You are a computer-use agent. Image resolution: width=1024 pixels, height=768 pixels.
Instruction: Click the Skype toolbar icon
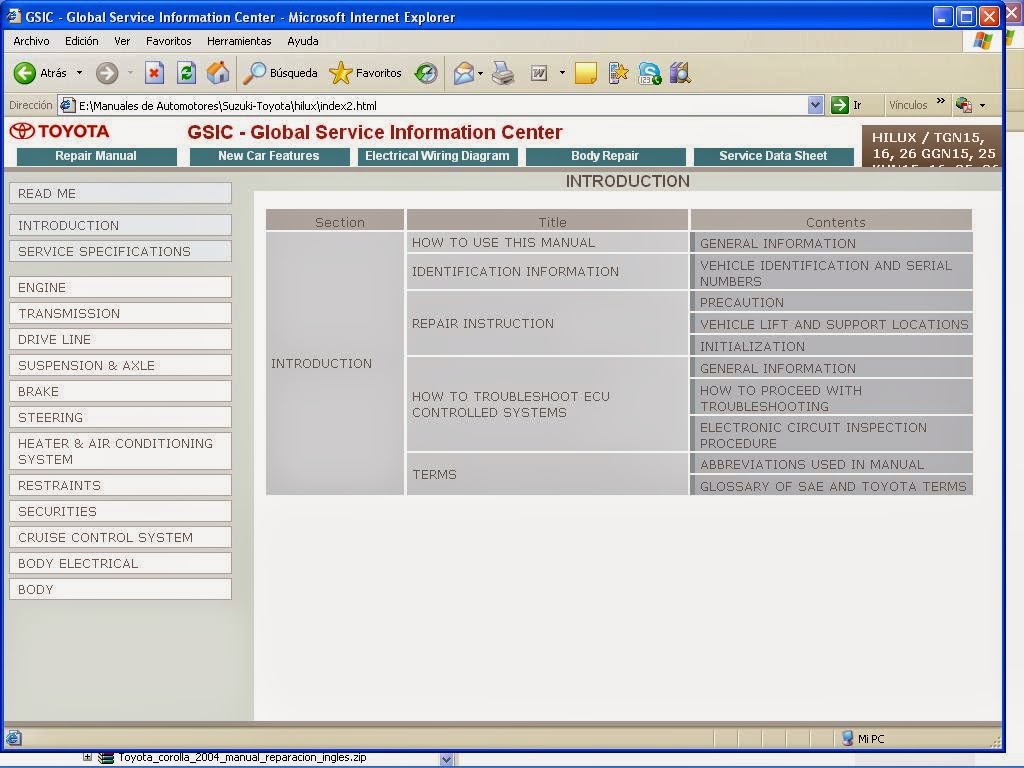coord(649,72)
